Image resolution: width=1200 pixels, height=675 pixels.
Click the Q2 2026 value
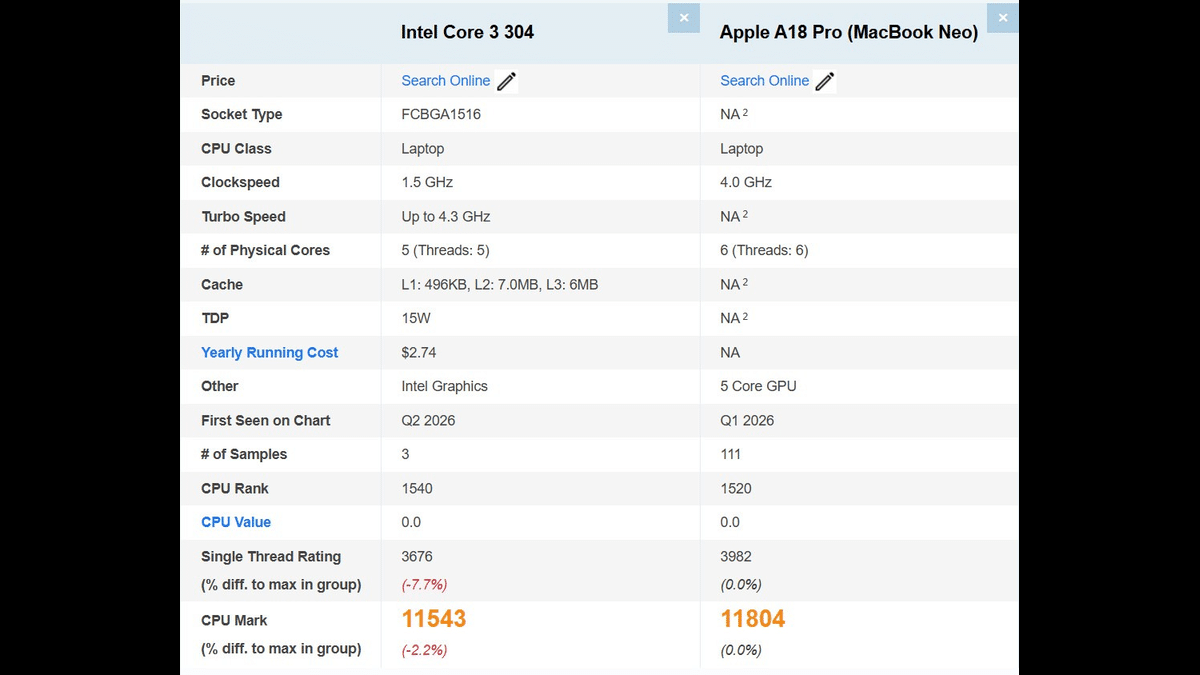(x=428, y=421)
